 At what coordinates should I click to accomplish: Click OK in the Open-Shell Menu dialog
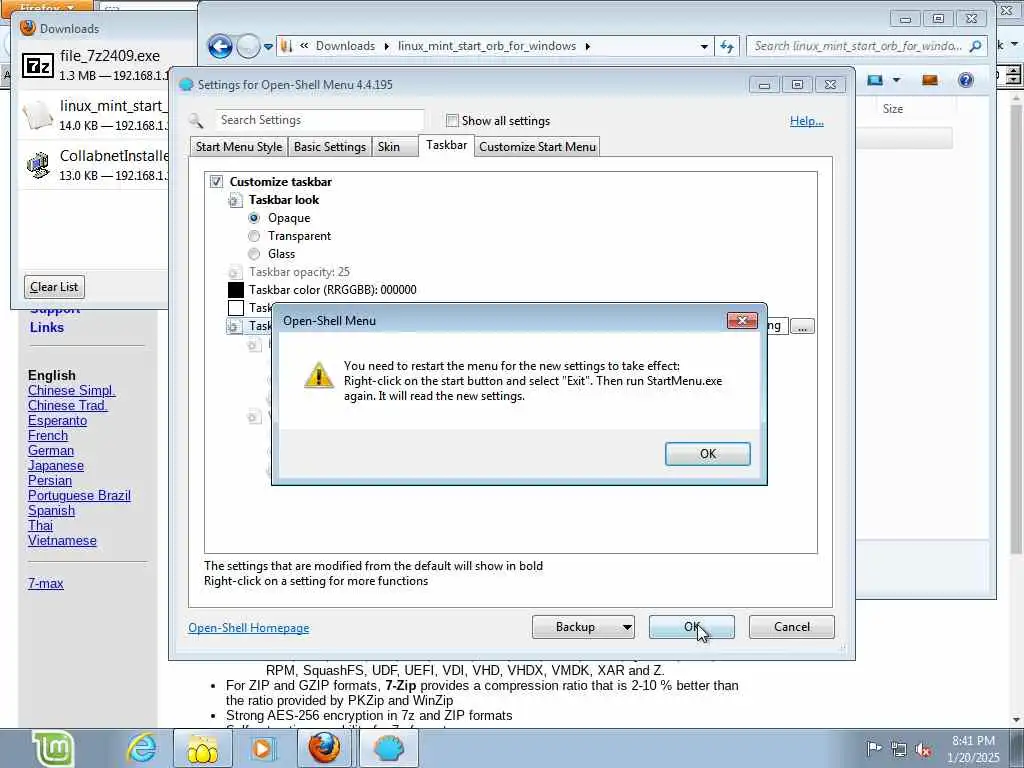pos(708,454)
